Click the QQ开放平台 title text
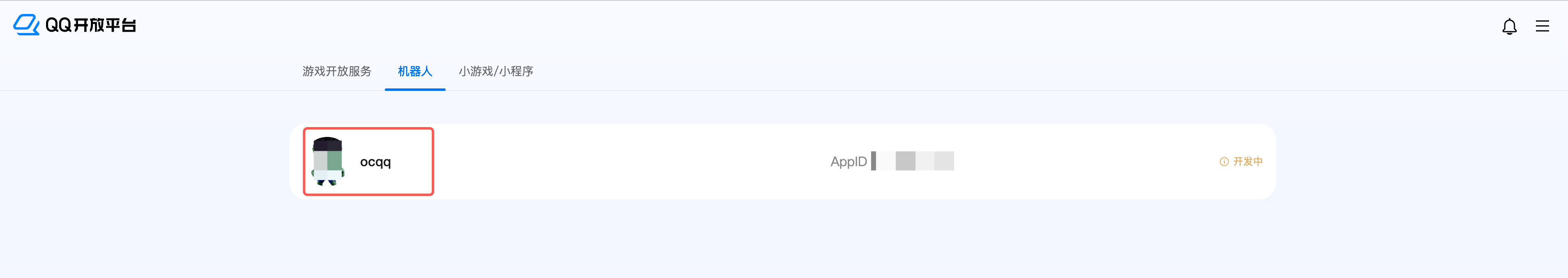The height and width of the screenshot is (278, 1568). pyautogui.click(x=91, y=25)
